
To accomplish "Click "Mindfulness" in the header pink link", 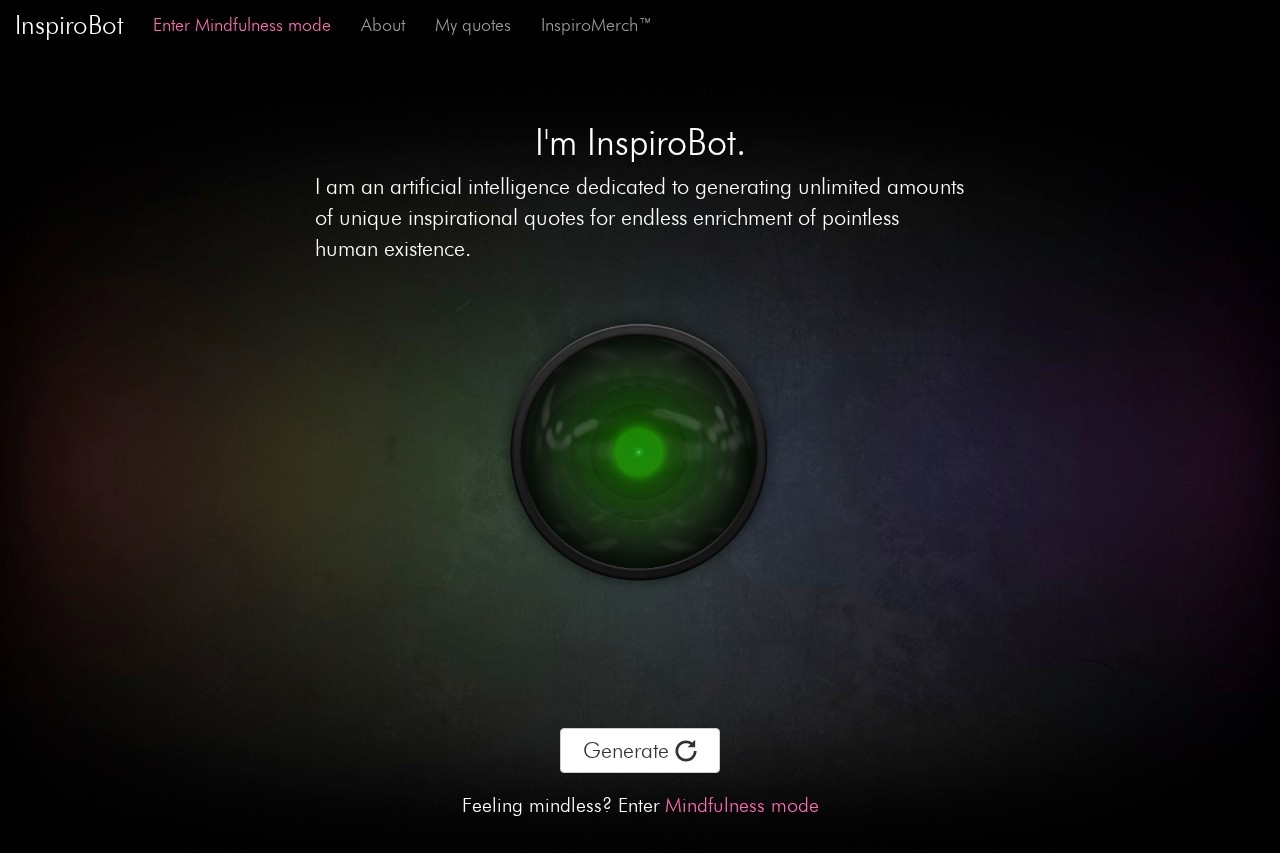I will pos(239,25).
